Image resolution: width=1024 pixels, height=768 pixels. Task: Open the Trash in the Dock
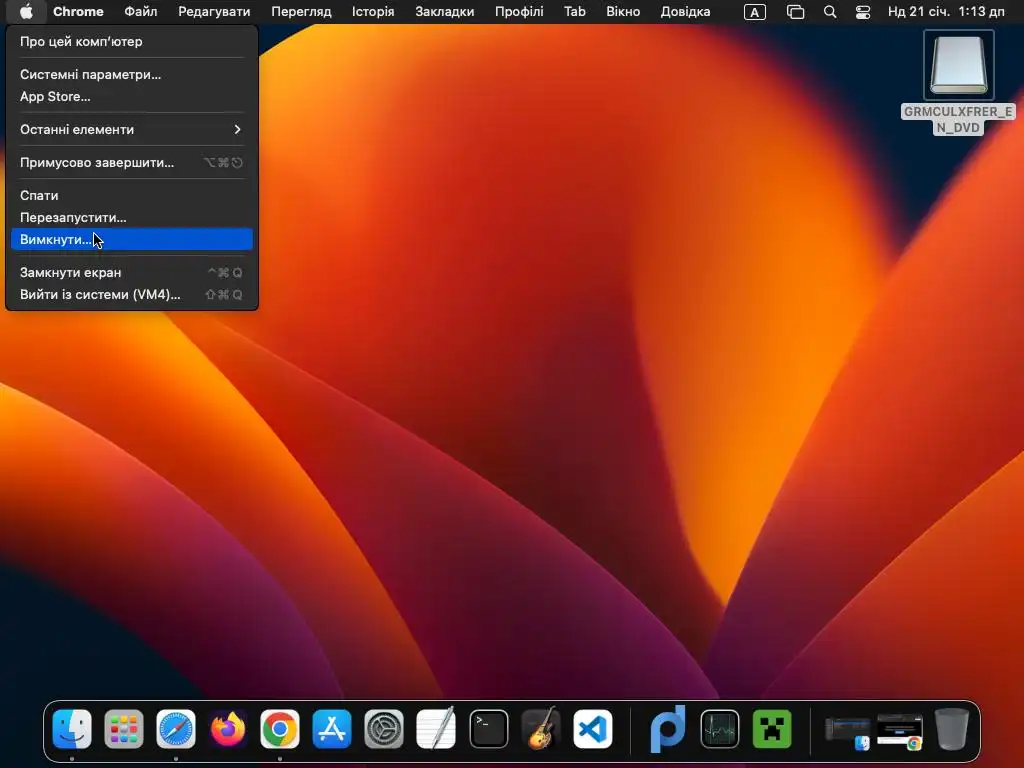[952, 729]
